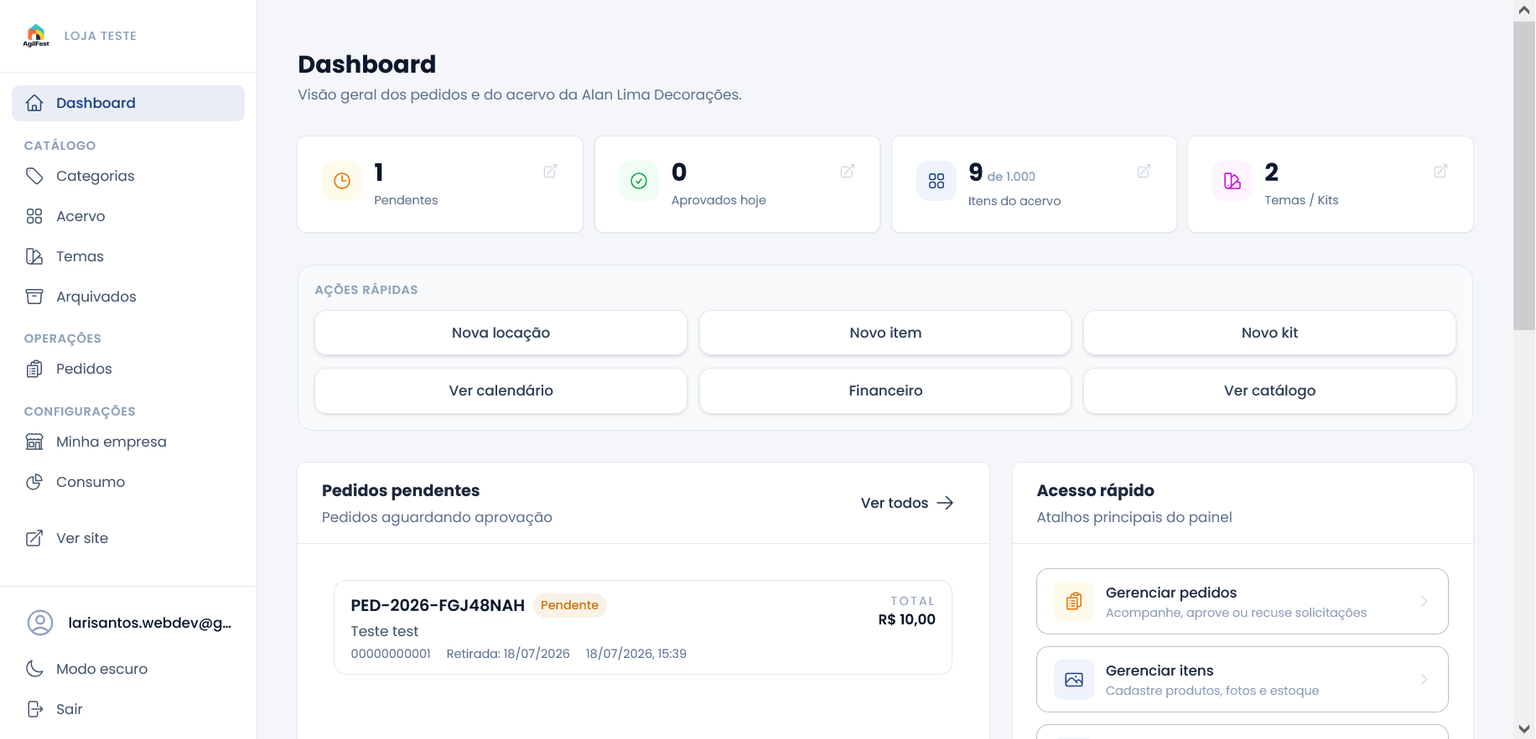Open external link icon on Aprovados hoje card

coord(847,171)
